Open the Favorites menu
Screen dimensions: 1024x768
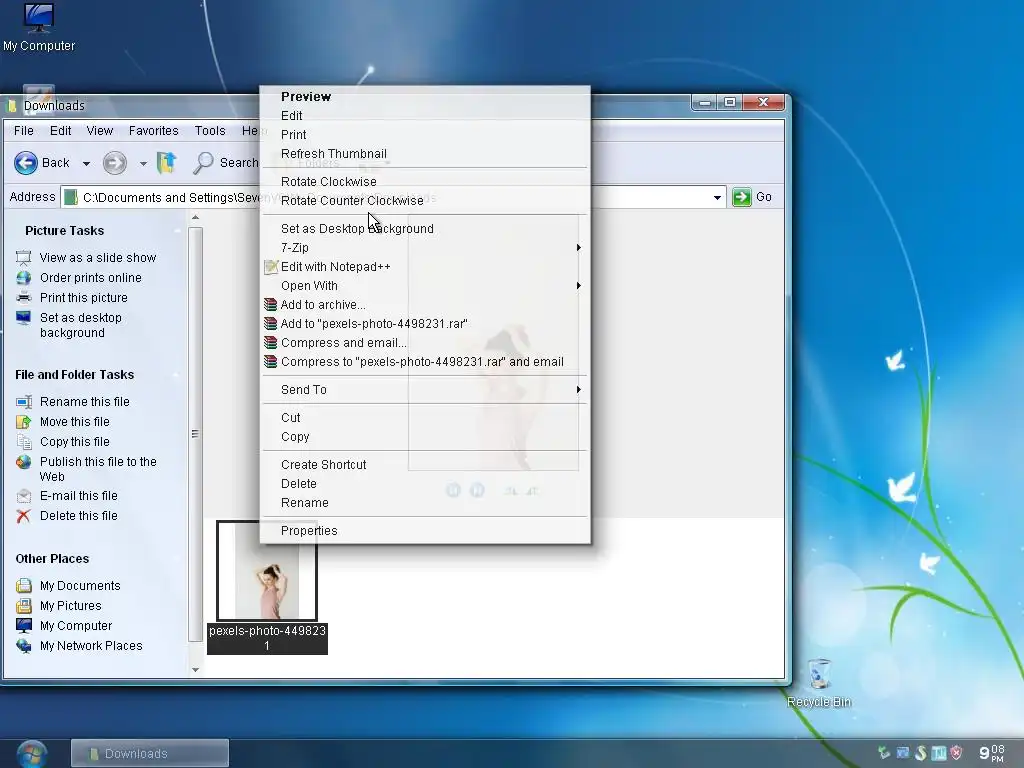pyautogui.click(x=153, y=131)
